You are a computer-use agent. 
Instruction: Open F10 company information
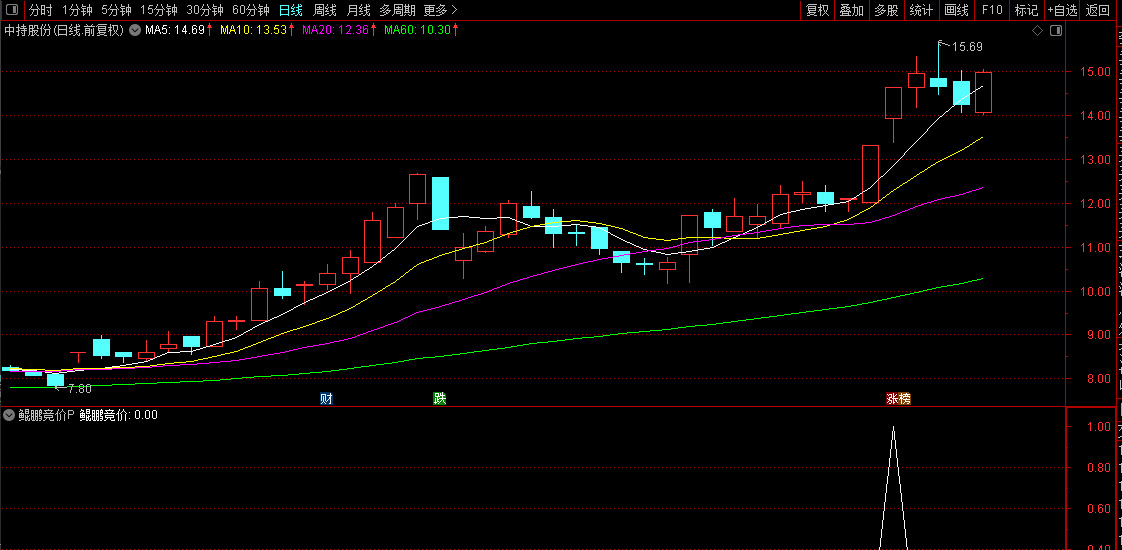pyautogui.click(x=991, y=10)
